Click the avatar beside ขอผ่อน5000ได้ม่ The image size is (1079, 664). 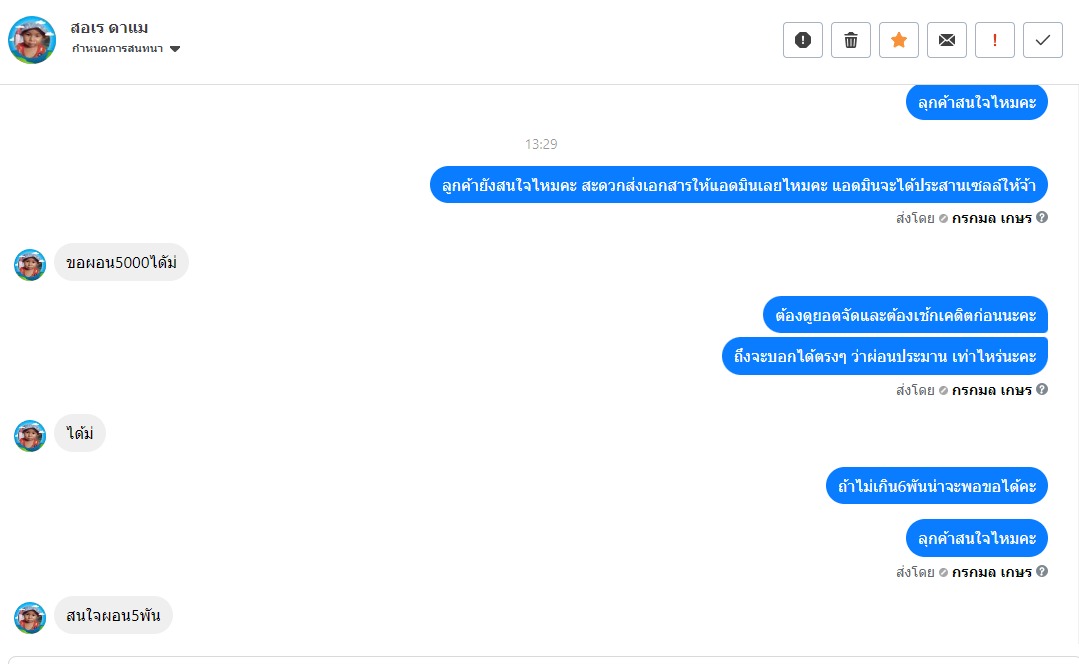30,265
